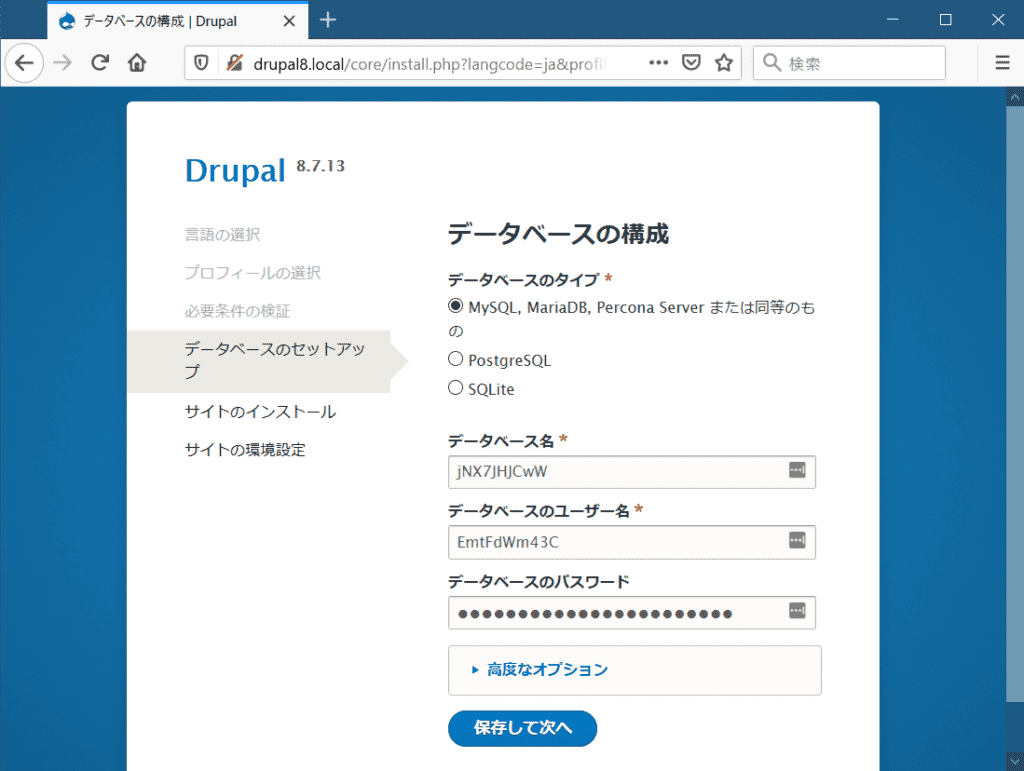
Task: Click the プロフィールの選択 step
Action: [x=253, y=273]
